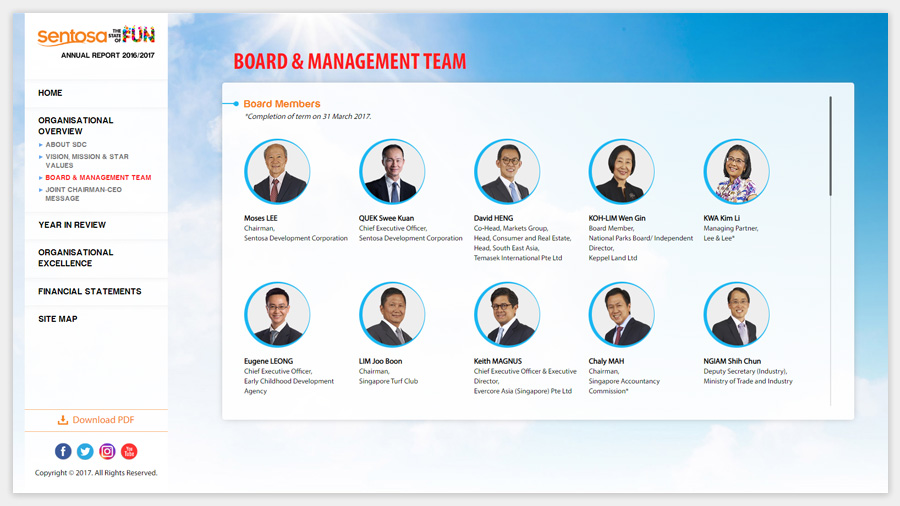Click KWA Kim Li's portrait photo
The height and width of the screenshot is (506, 900).
[x=736, y=172]
